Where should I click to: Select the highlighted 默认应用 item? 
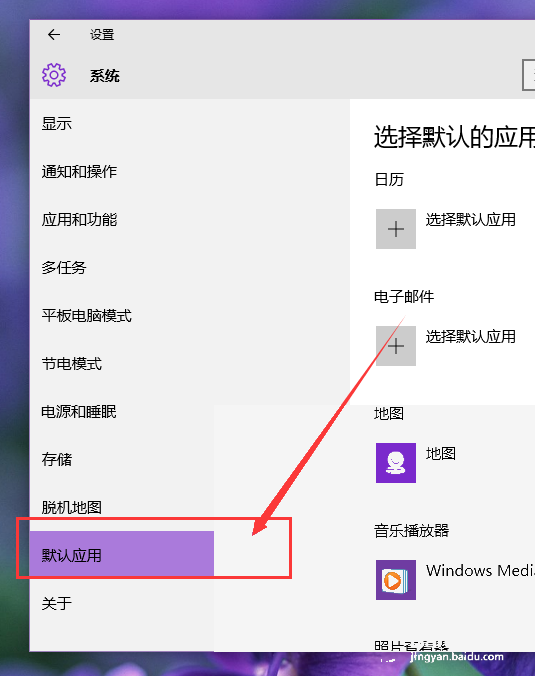pyautogui.click(x=122, y=555)
